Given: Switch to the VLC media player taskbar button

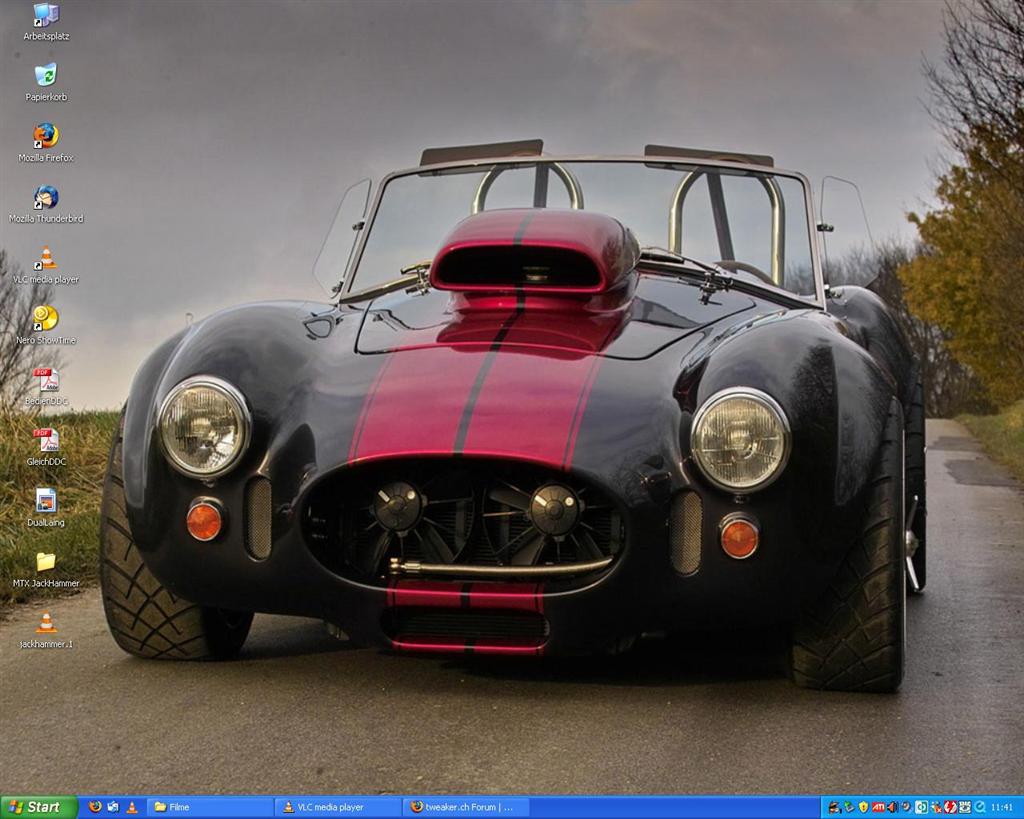Looking at the screenshot, I should 338,807.
